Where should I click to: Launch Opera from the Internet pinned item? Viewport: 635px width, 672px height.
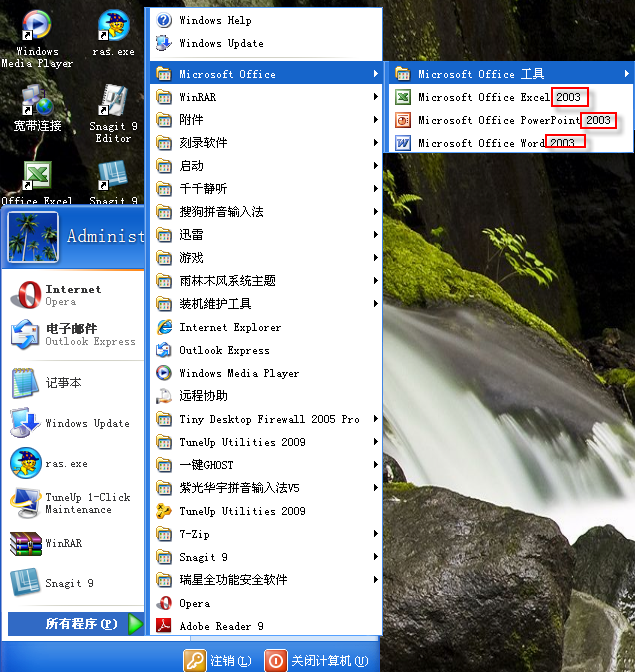(73, 295)
